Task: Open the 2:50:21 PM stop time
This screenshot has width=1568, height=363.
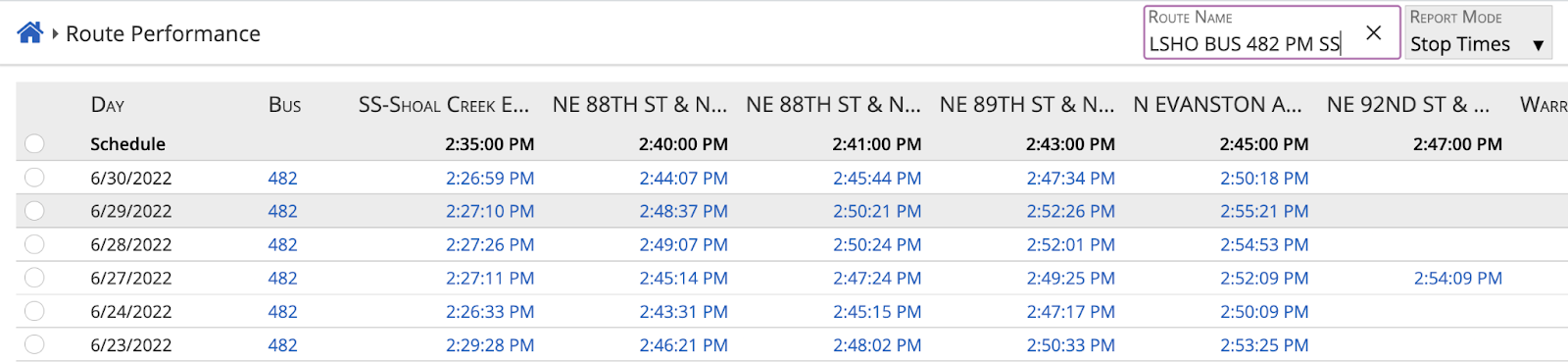Action: (x=877, y=212)
